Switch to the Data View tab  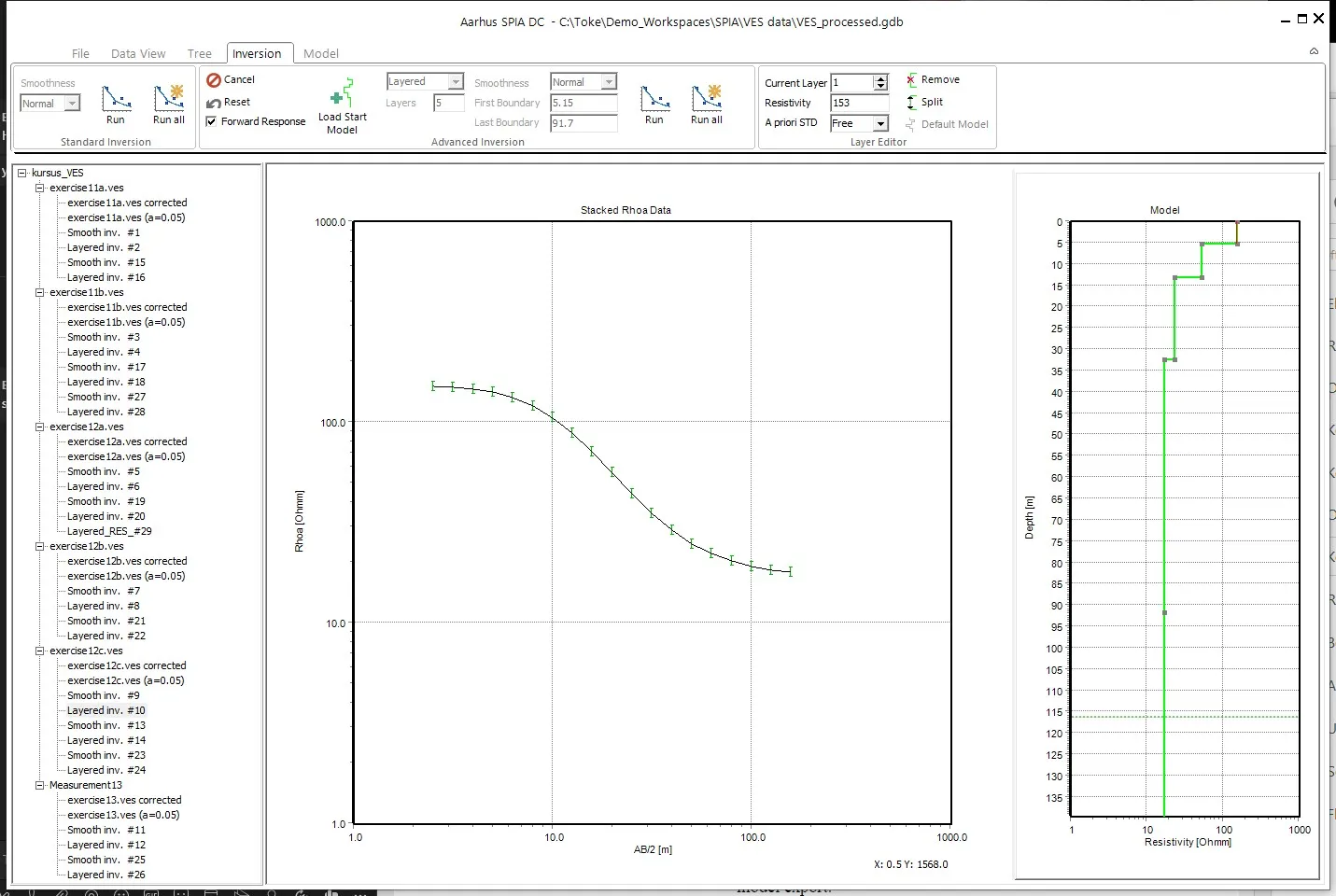(138, 54)
